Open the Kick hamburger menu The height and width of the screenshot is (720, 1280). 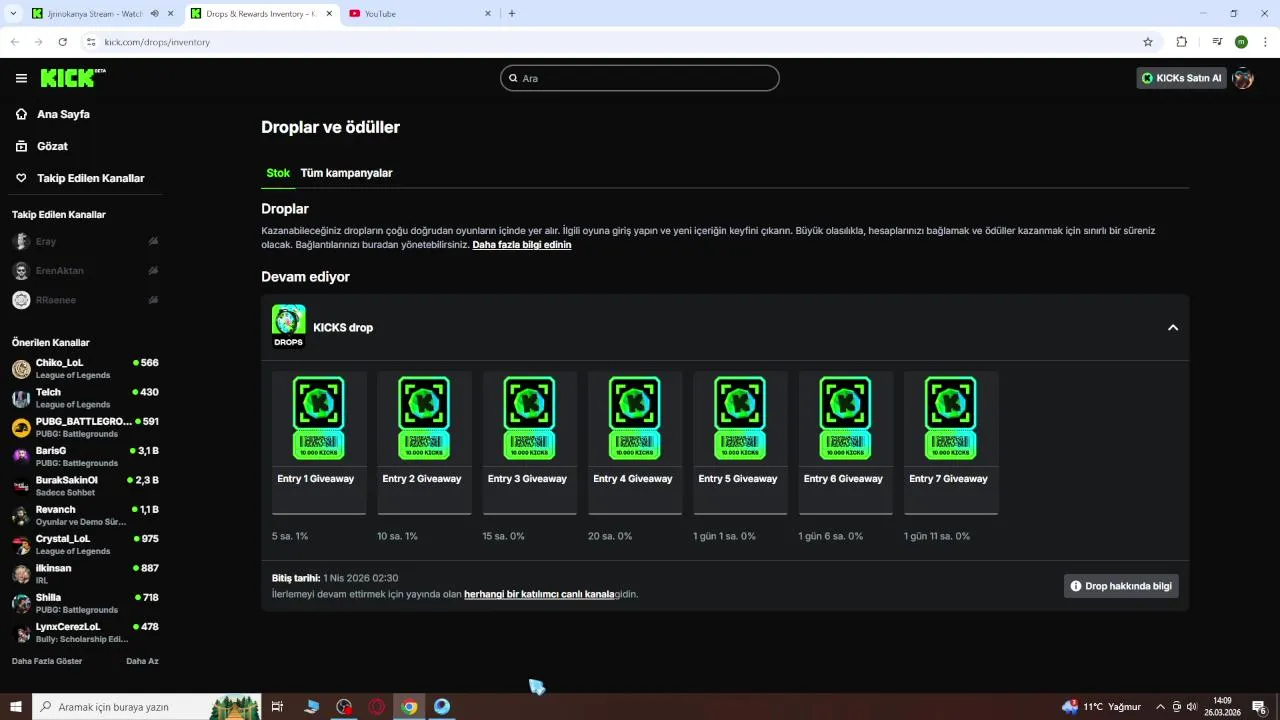pyautogui.click(x=21, y=78)
